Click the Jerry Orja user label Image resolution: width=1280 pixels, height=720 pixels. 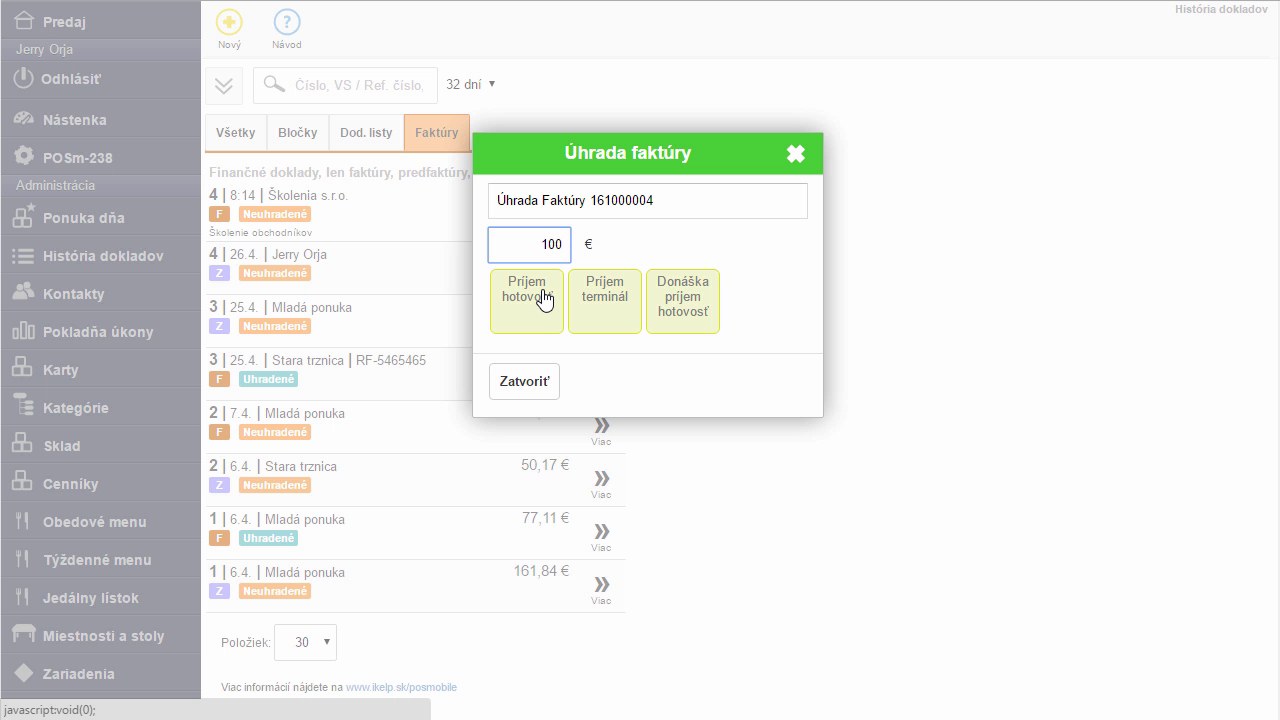[x=44, y=49]
